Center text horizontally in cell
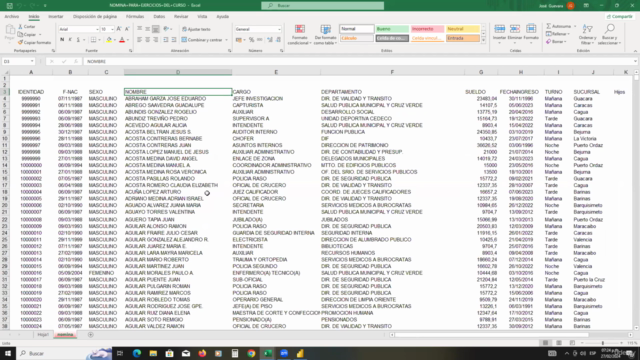Viewport: 640px width, 360px height. coord(147,40)
